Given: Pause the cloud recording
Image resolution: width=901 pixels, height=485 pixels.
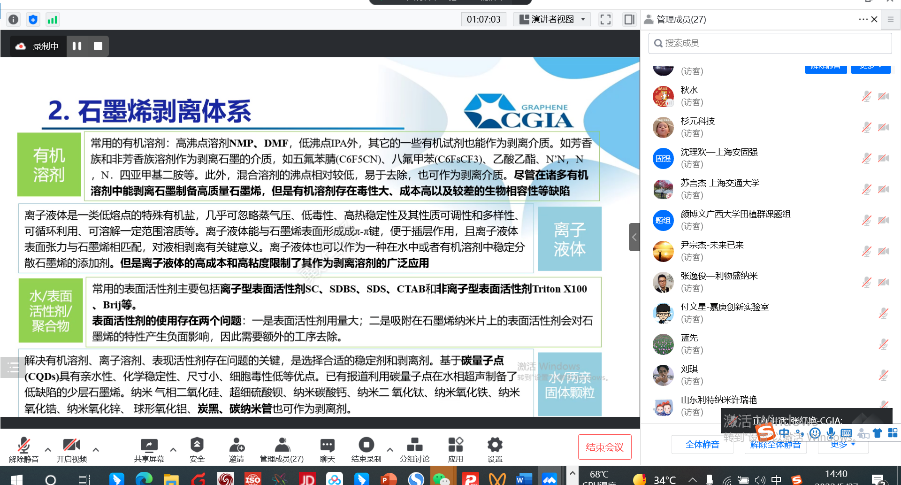Looking at the screenshot, I should 77,46.
